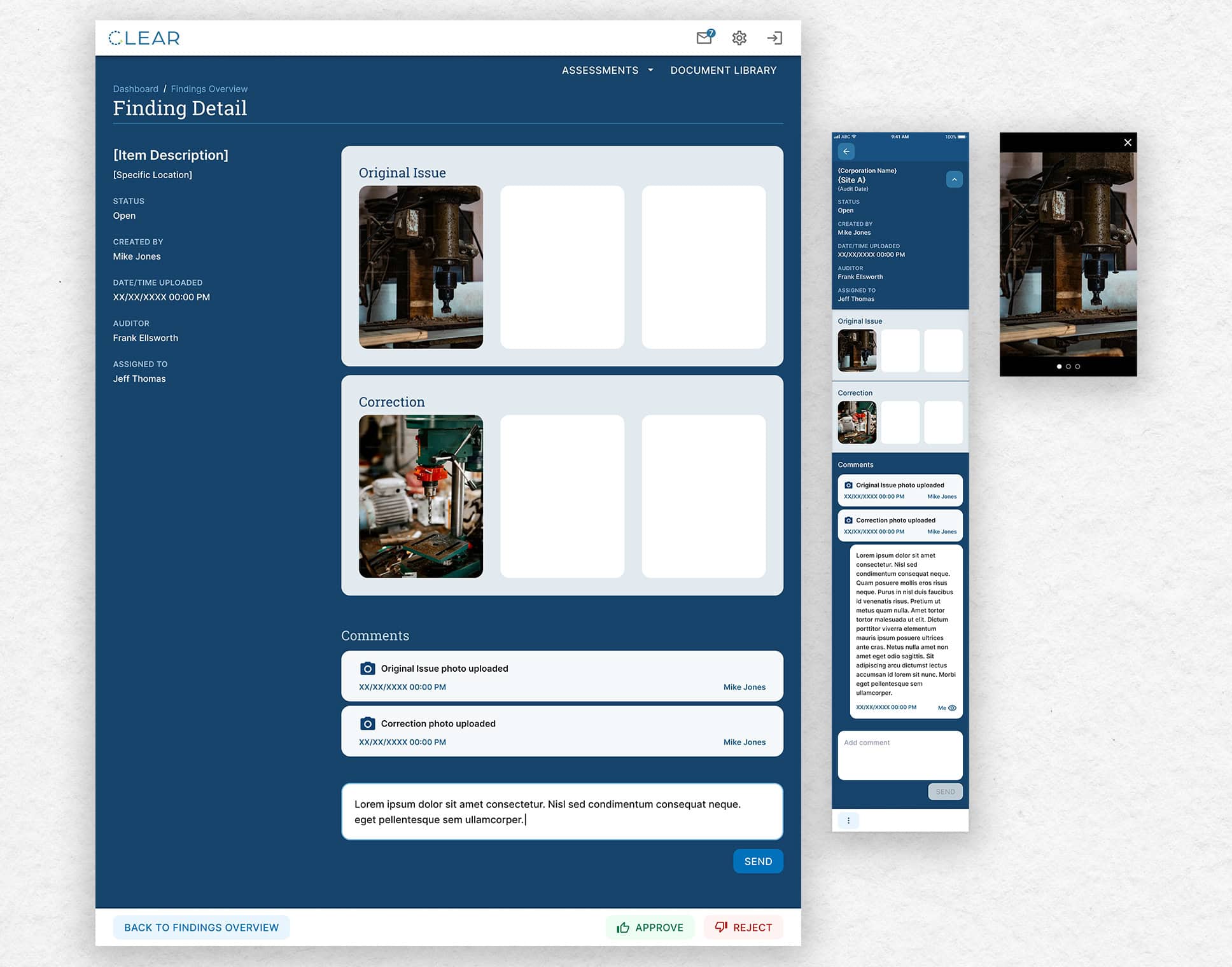Focus the mobile Add comment field
The height and width of the screenshot is (967, 1232).
pos(900,755)
